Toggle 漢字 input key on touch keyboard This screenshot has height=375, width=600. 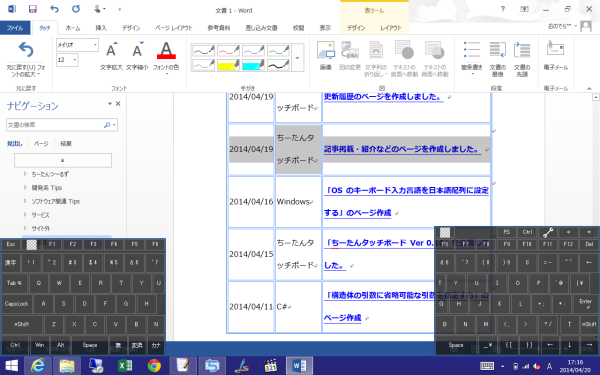click(x=11, y=262)
